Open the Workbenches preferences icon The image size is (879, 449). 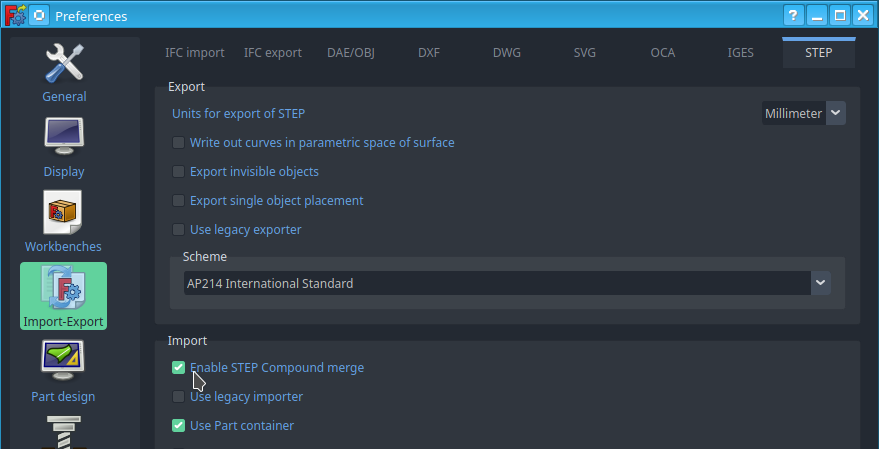(63, 223)
